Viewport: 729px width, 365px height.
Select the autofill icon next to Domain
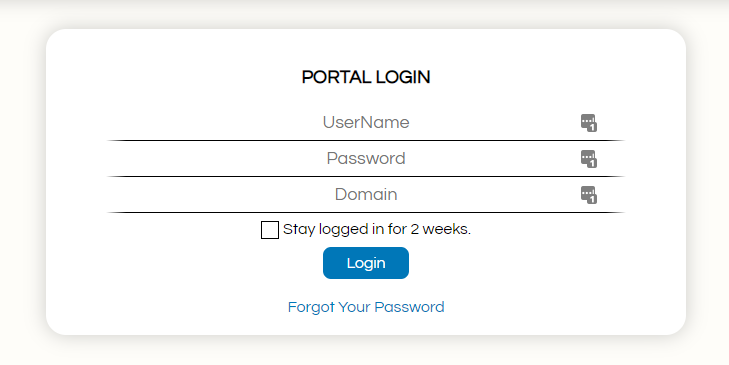pyautogui.click(x=589, y=195)
